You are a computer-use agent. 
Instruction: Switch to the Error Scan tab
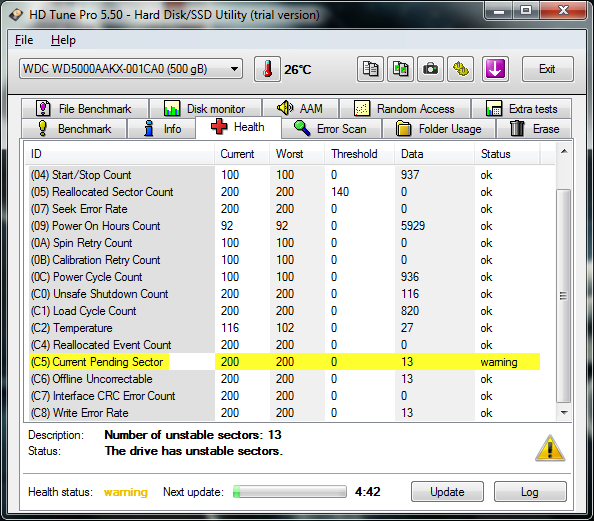tap(331, 129)
